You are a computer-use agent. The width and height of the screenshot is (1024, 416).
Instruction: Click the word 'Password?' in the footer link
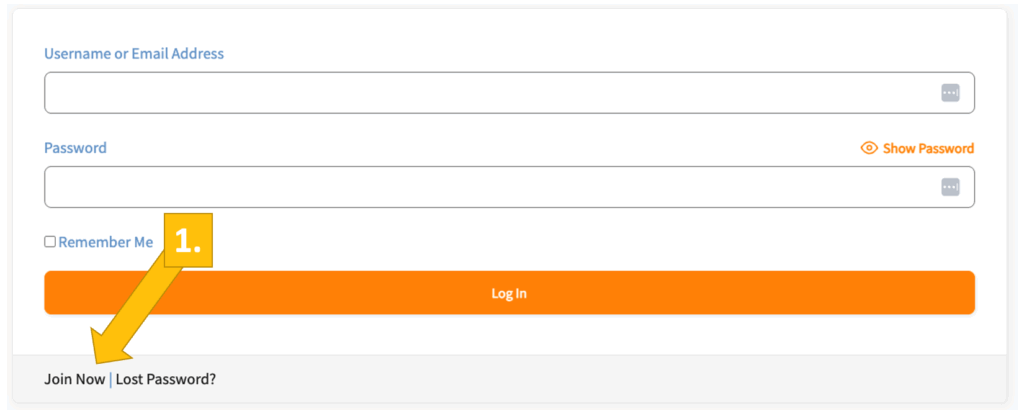184,379
